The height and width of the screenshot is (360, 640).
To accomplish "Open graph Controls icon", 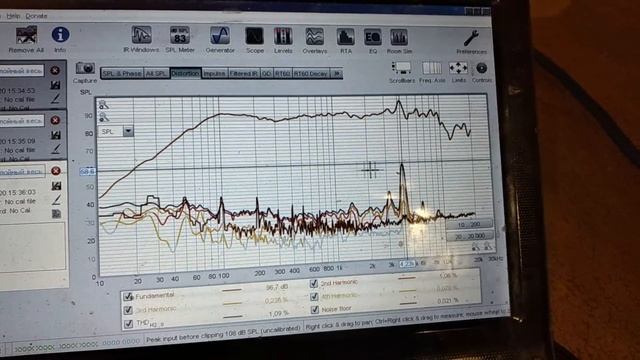I will coord(482,68).
